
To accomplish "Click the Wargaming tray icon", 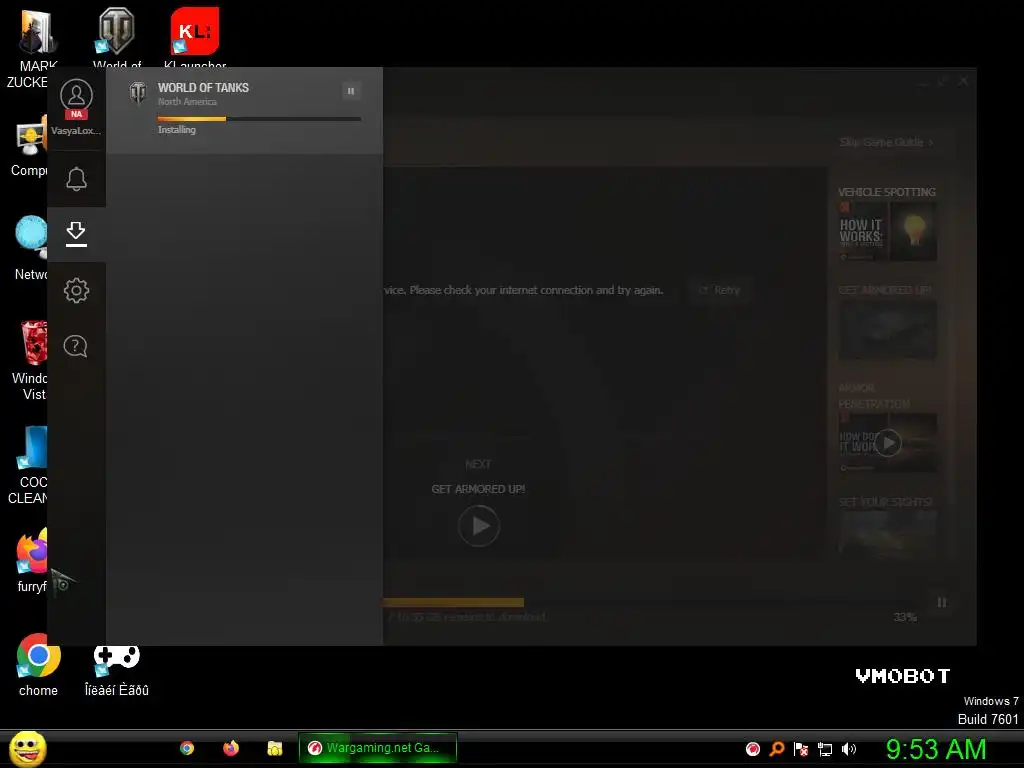I will [x=753, y=749].
